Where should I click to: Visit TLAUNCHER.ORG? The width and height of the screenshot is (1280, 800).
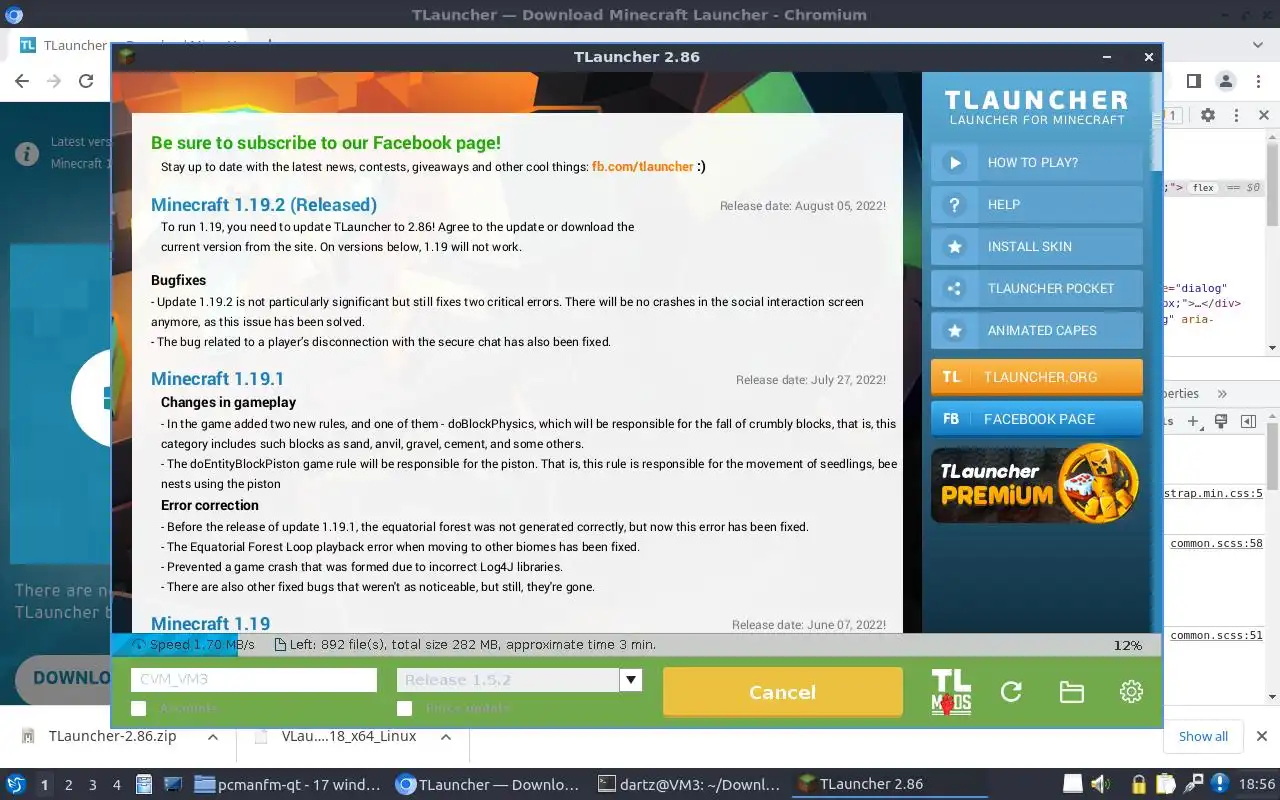pos(1037,377)
